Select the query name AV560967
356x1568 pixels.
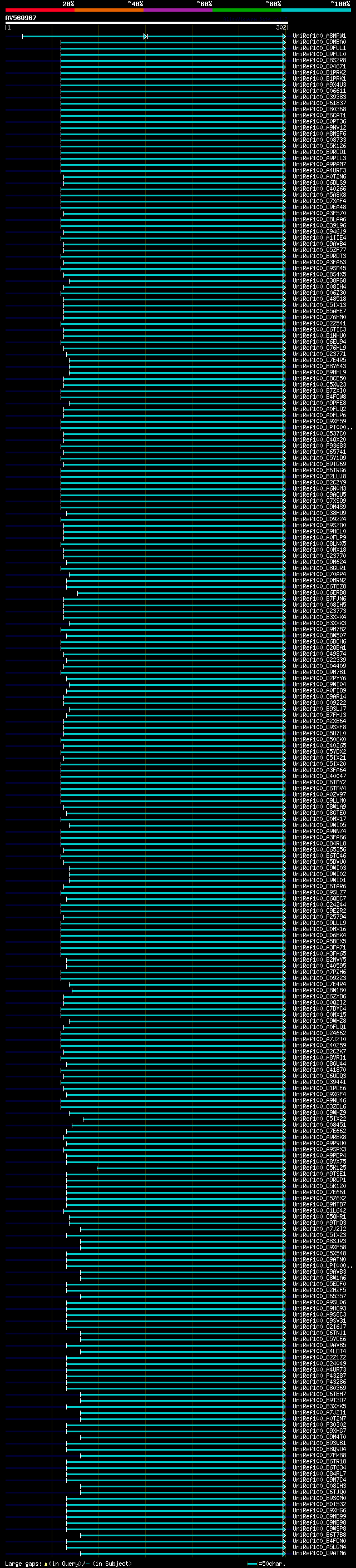click(21, 18)
